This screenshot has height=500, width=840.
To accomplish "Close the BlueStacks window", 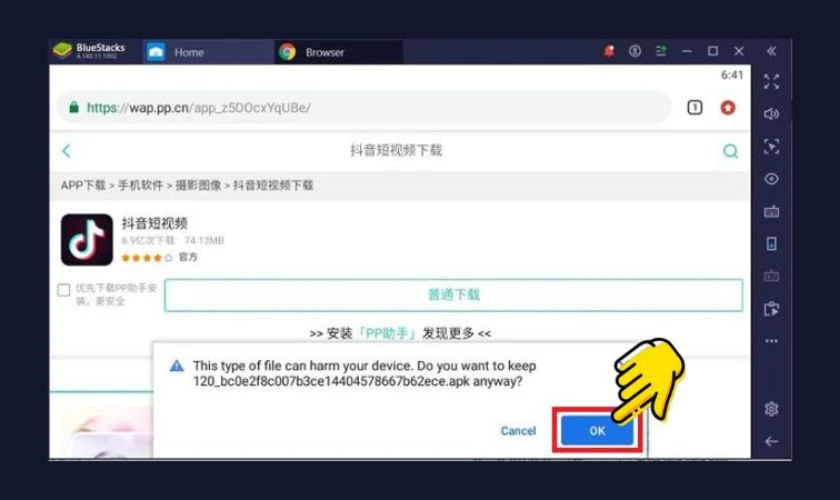I will point(739,51).
